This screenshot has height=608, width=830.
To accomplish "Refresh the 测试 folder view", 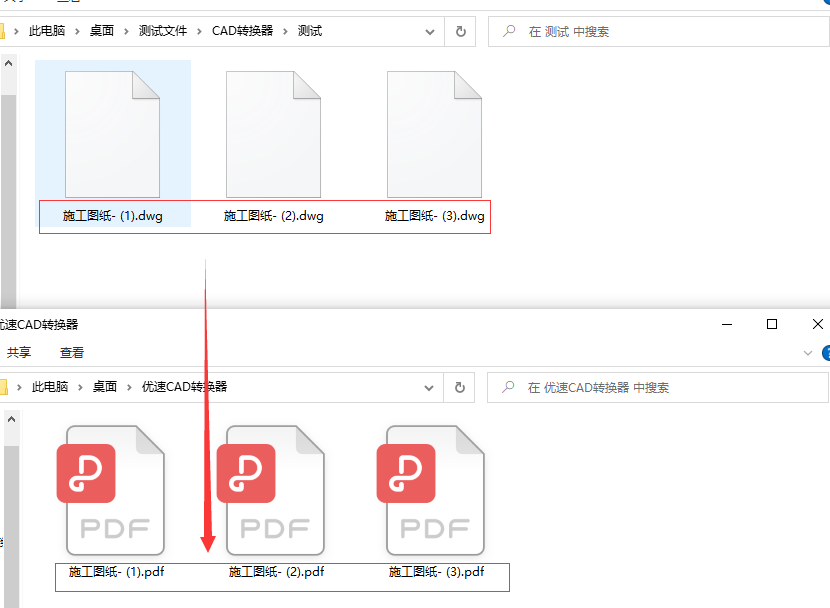I will (x=459, y=31).
